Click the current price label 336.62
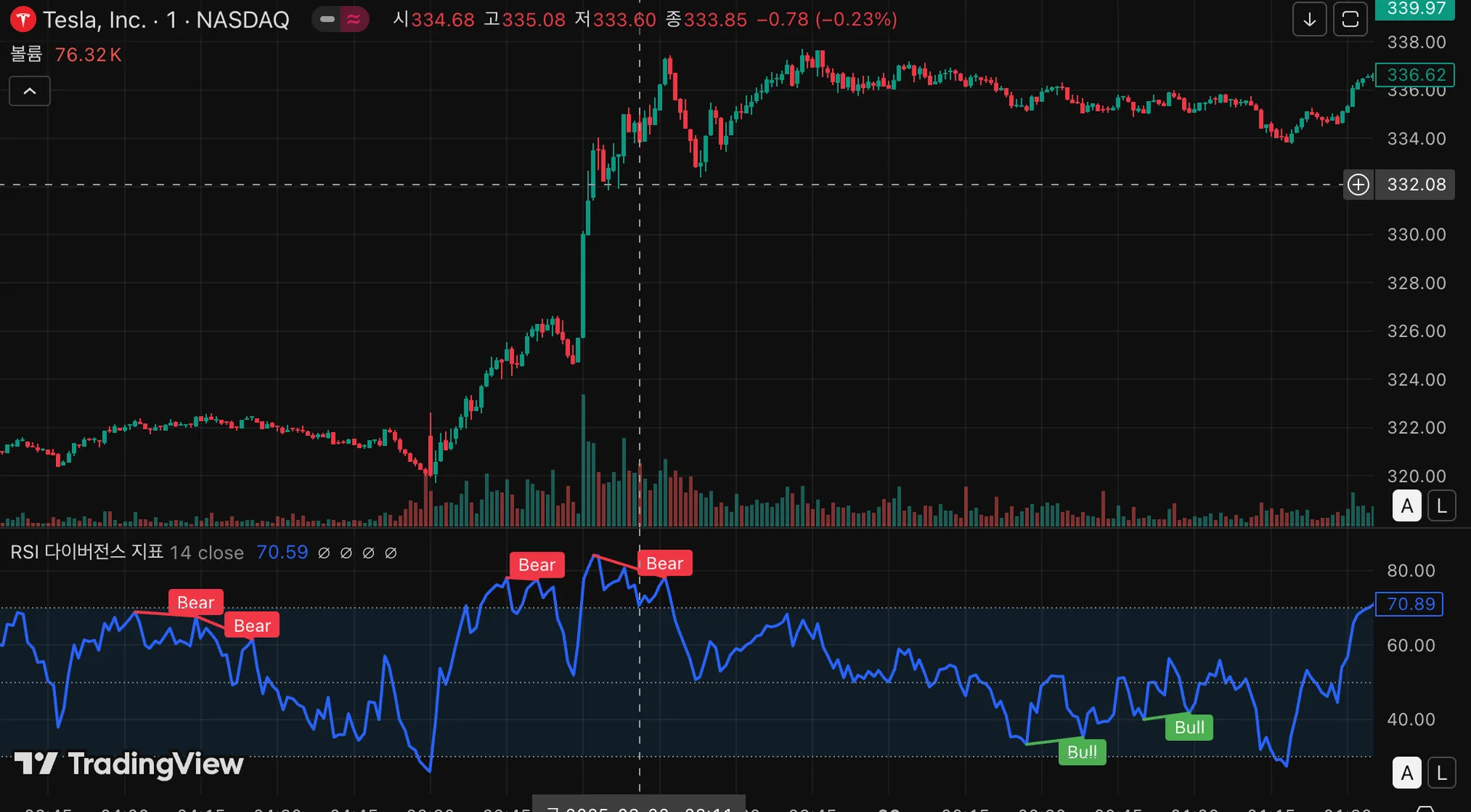 click(x=1415, y=74)
